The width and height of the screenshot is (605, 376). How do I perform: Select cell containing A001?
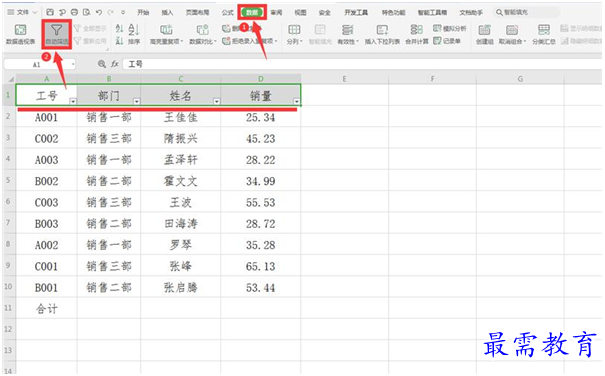coord(46,117)
